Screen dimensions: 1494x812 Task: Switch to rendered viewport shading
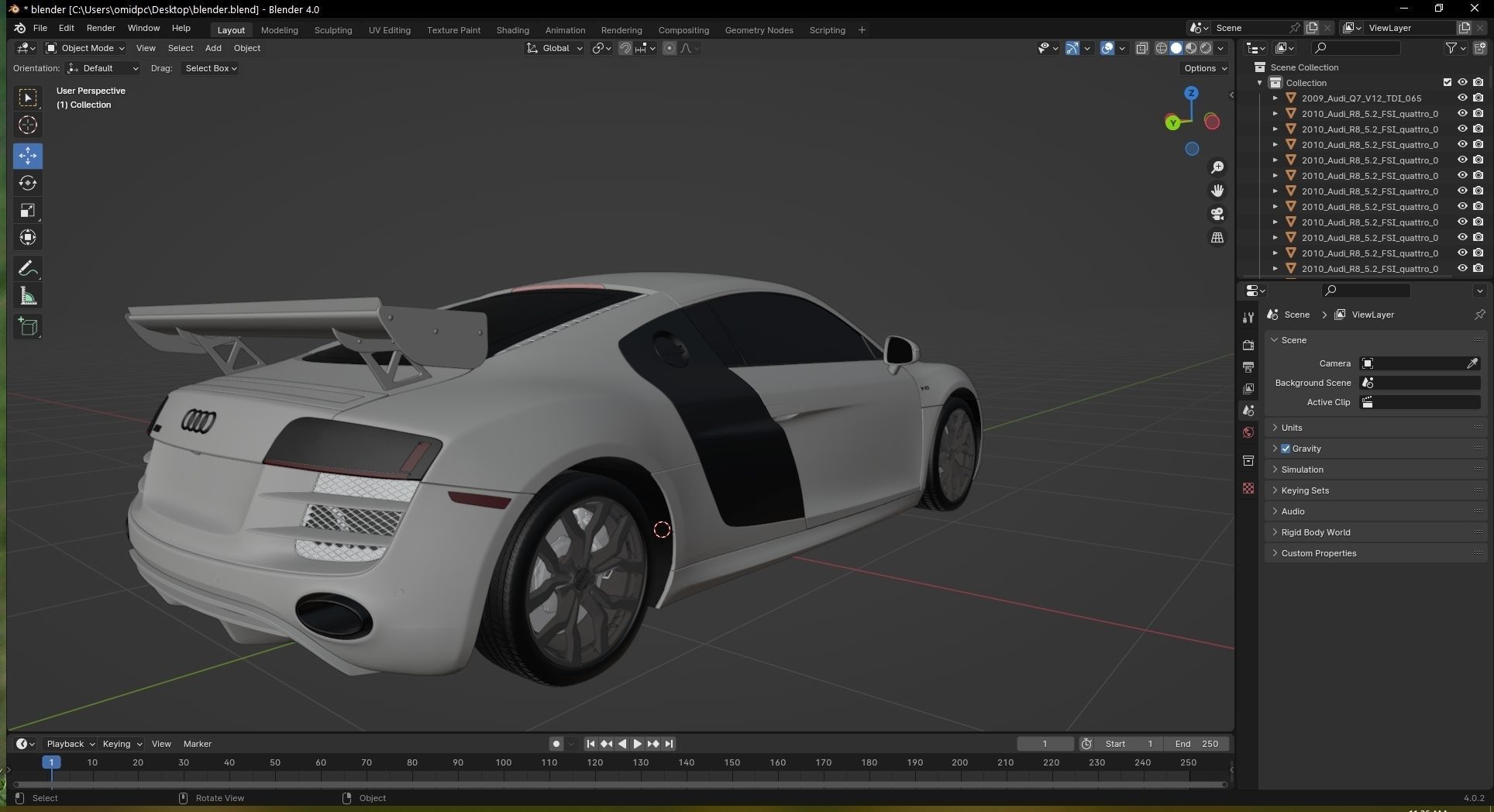click(1206, 48)
